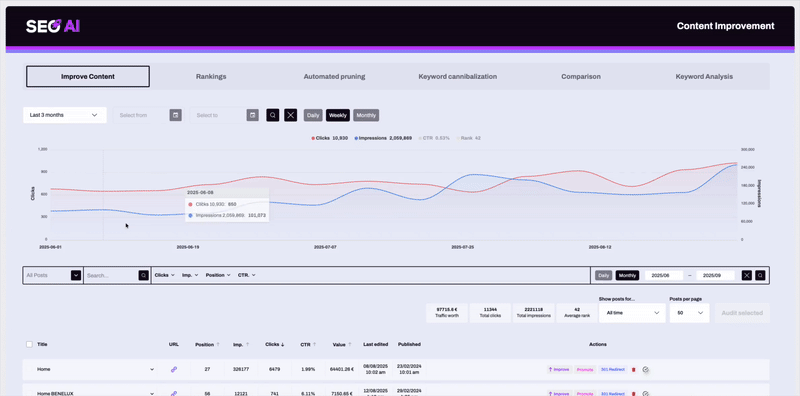Expand the Clicks filter dropdown
This screenshot has width=800, height=396.
click(x=165, y=275)
